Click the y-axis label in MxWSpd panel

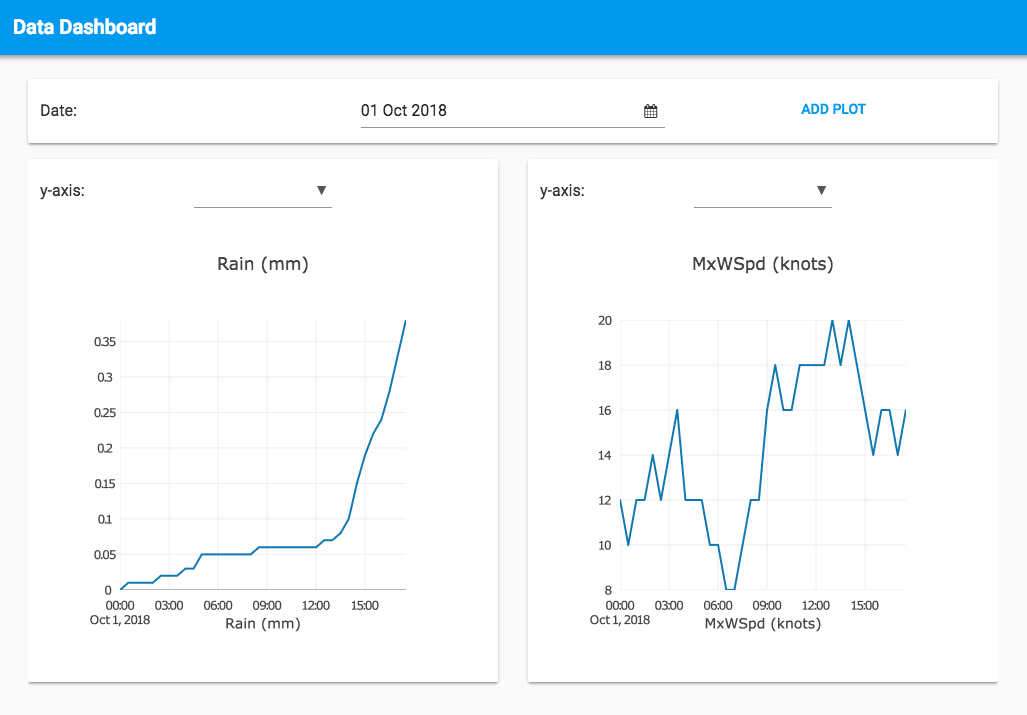coord(562,190)
